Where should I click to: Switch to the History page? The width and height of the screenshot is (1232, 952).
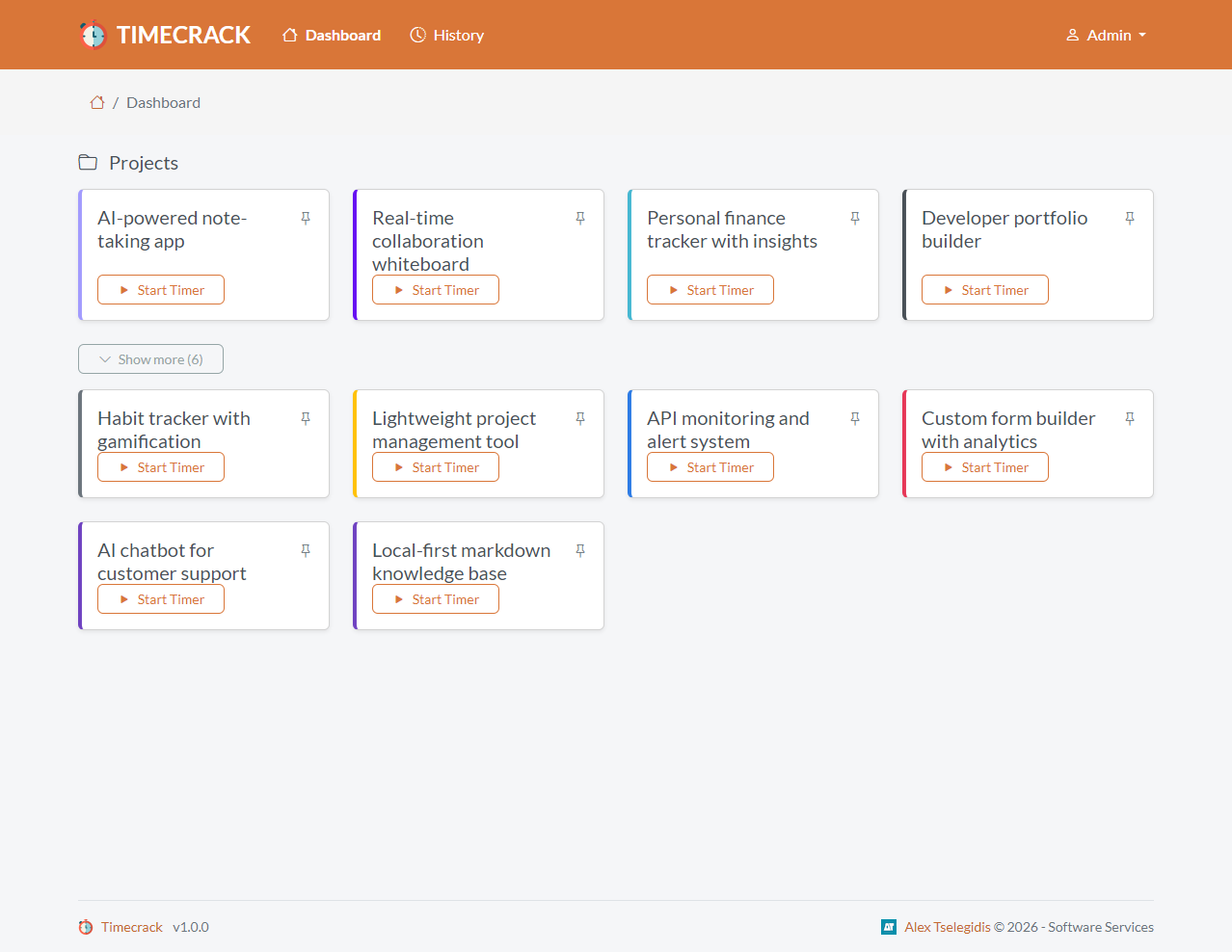[446, 35]
